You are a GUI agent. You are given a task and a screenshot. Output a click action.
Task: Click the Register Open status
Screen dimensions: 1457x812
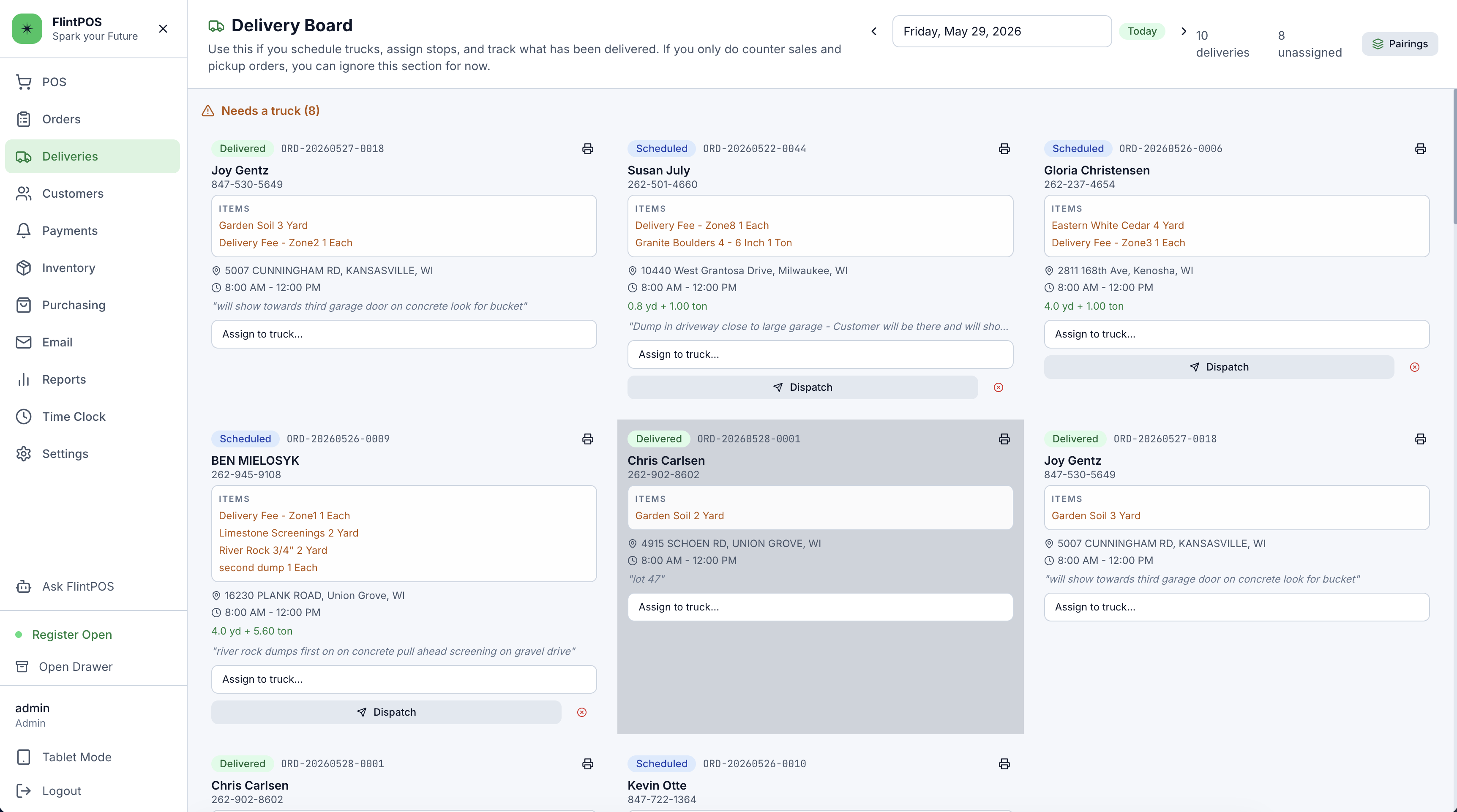pos(72,635)
